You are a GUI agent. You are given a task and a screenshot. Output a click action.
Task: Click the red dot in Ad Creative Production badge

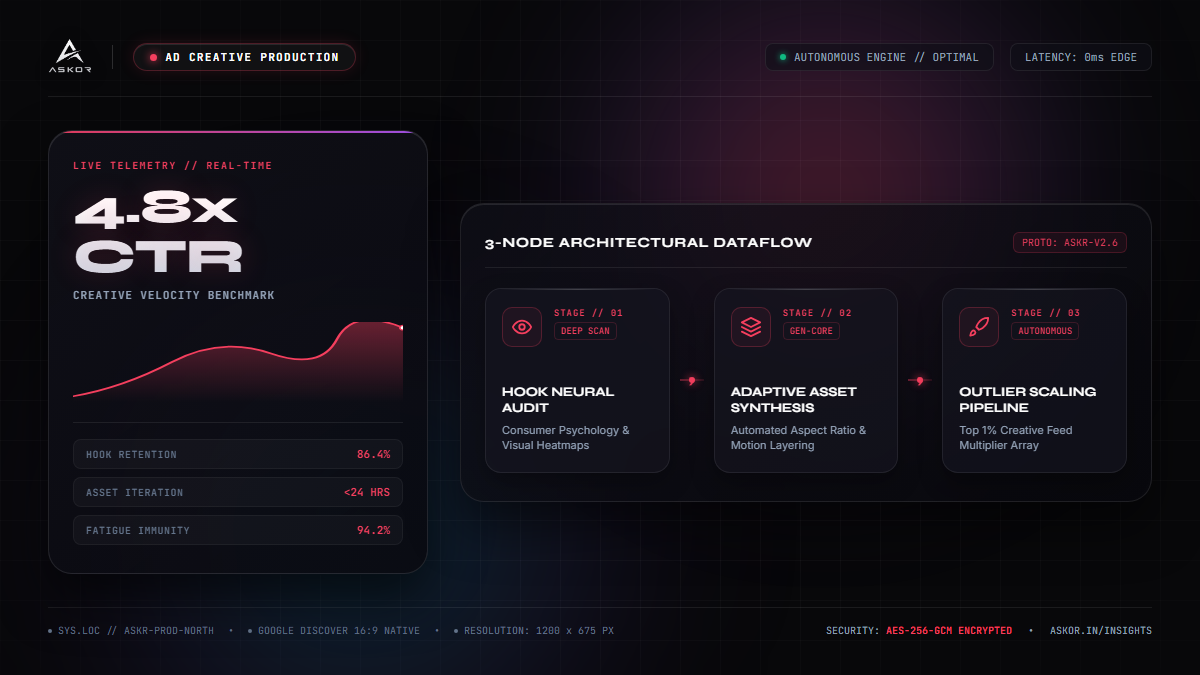pyautogui.click(x=153, y=57)
